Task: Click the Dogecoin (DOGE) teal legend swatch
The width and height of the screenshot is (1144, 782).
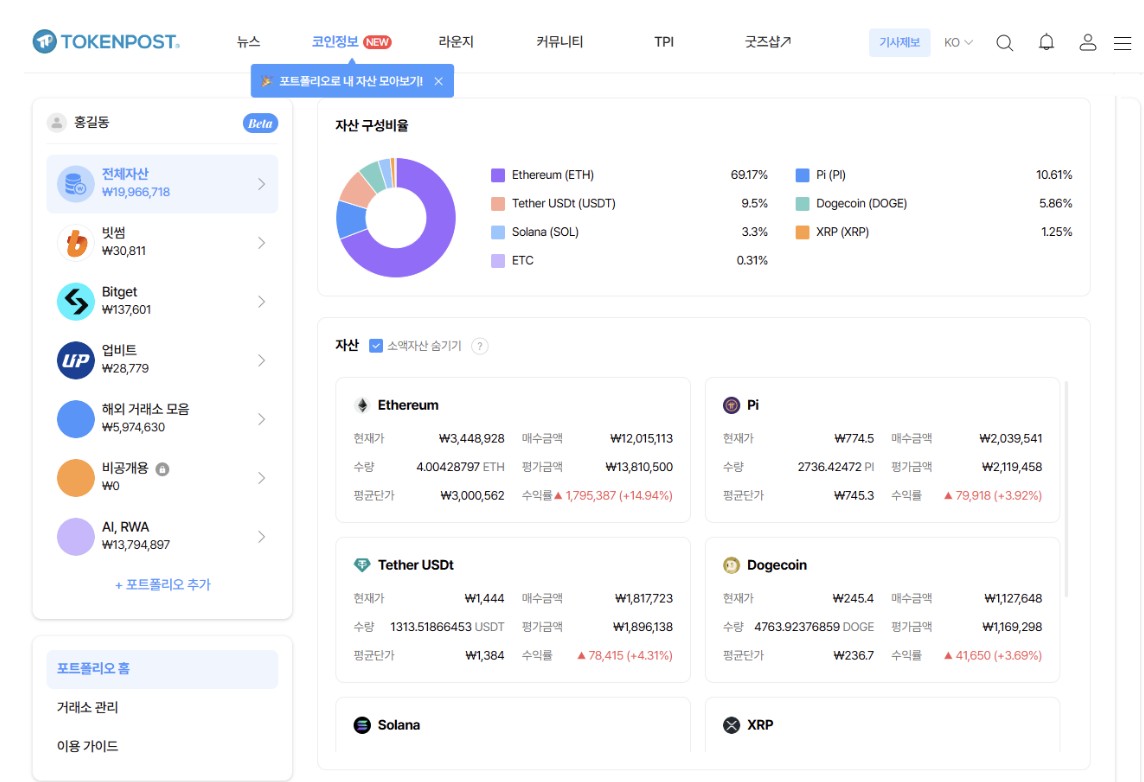Action: coord(802,204)
